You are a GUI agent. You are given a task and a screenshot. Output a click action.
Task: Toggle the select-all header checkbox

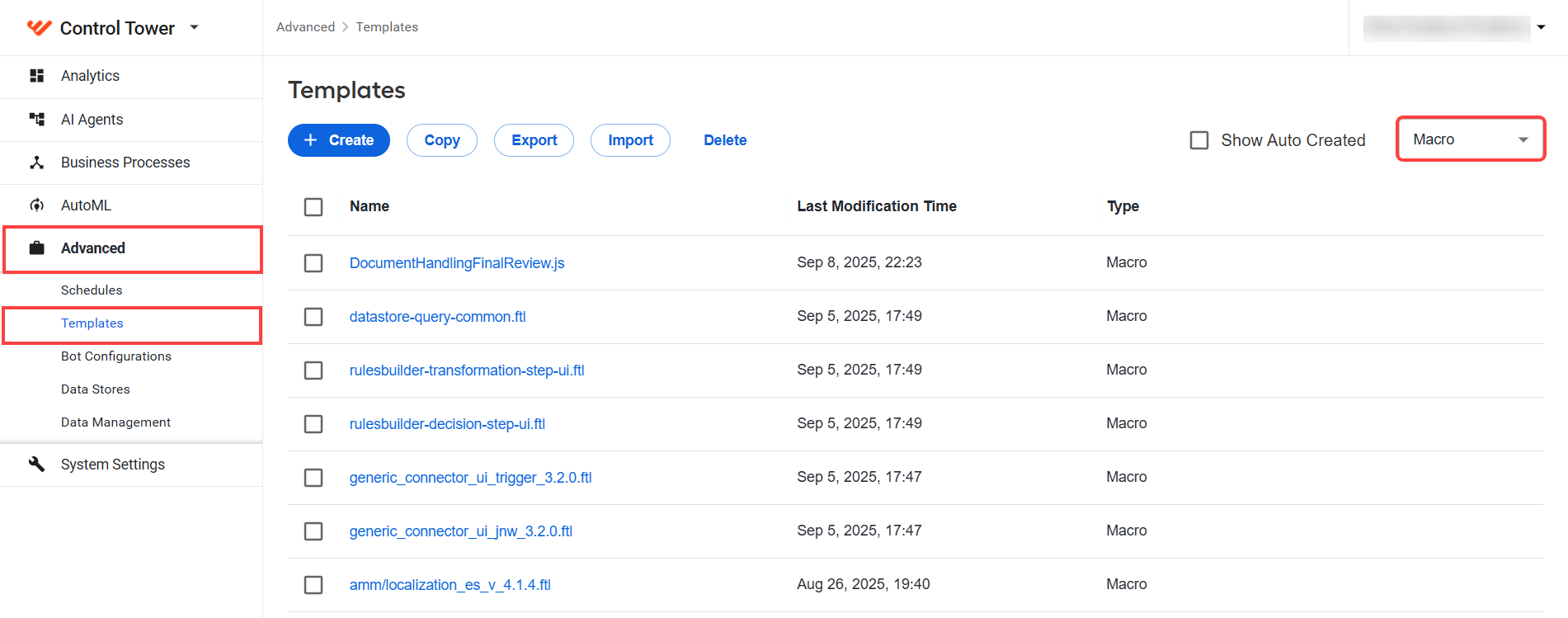click(313, 206)
